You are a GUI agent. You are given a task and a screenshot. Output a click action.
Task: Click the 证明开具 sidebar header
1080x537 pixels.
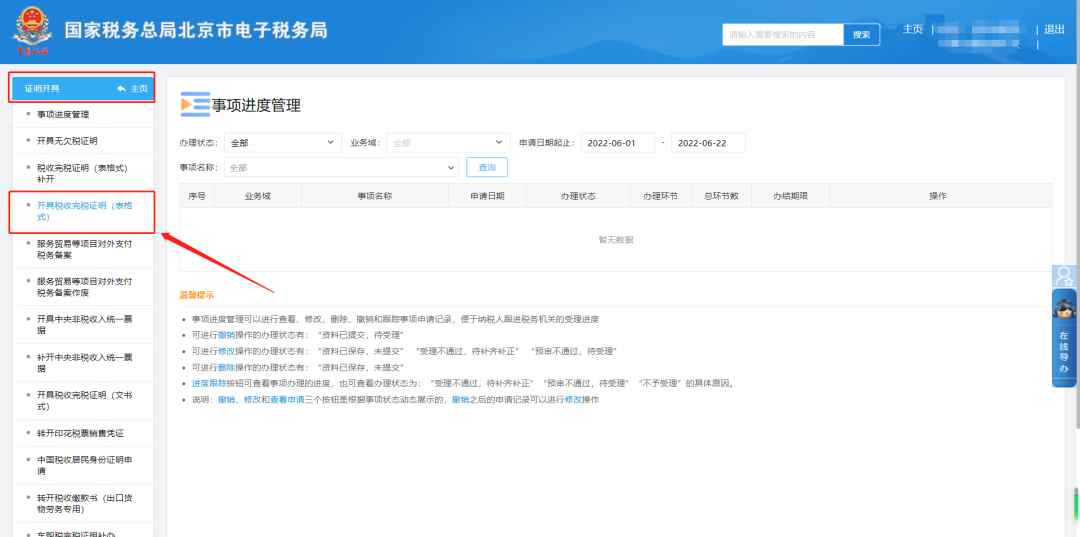tap(83, 88)
